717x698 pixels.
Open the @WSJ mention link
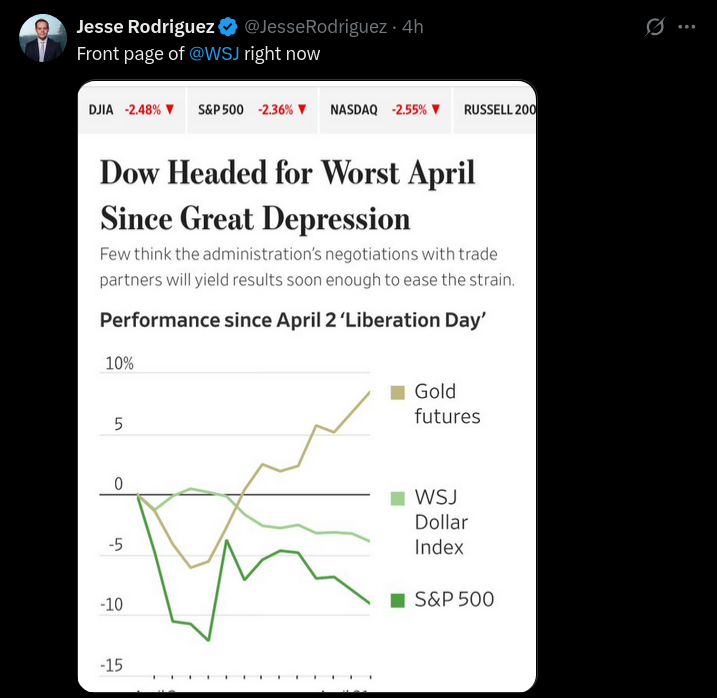213,54
